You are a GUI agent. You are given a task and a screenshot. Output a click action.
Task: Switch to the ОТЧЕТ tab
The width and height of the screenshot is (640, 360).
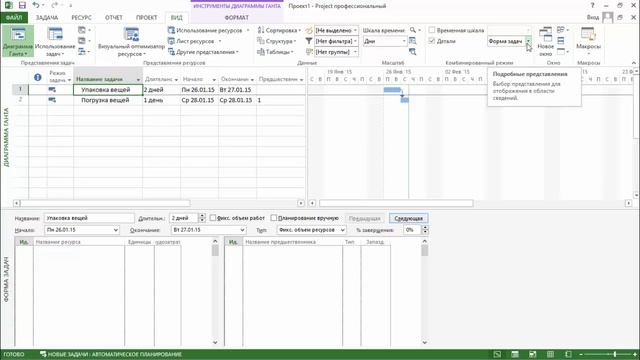click(113, 18)
